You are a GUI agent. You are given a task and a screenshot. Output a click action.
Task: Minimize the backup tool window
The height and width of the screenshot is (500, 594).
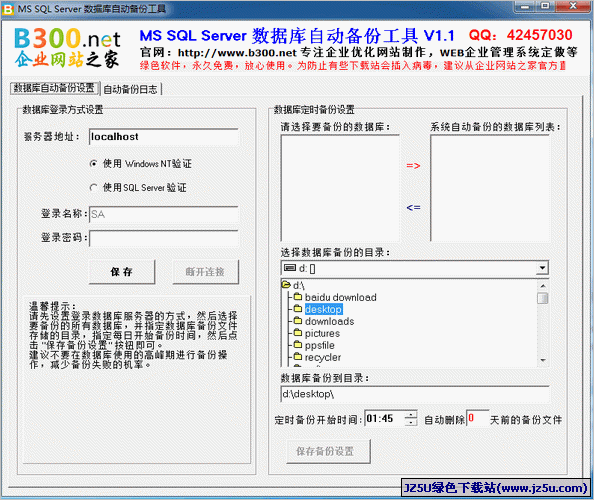(525, 6)
